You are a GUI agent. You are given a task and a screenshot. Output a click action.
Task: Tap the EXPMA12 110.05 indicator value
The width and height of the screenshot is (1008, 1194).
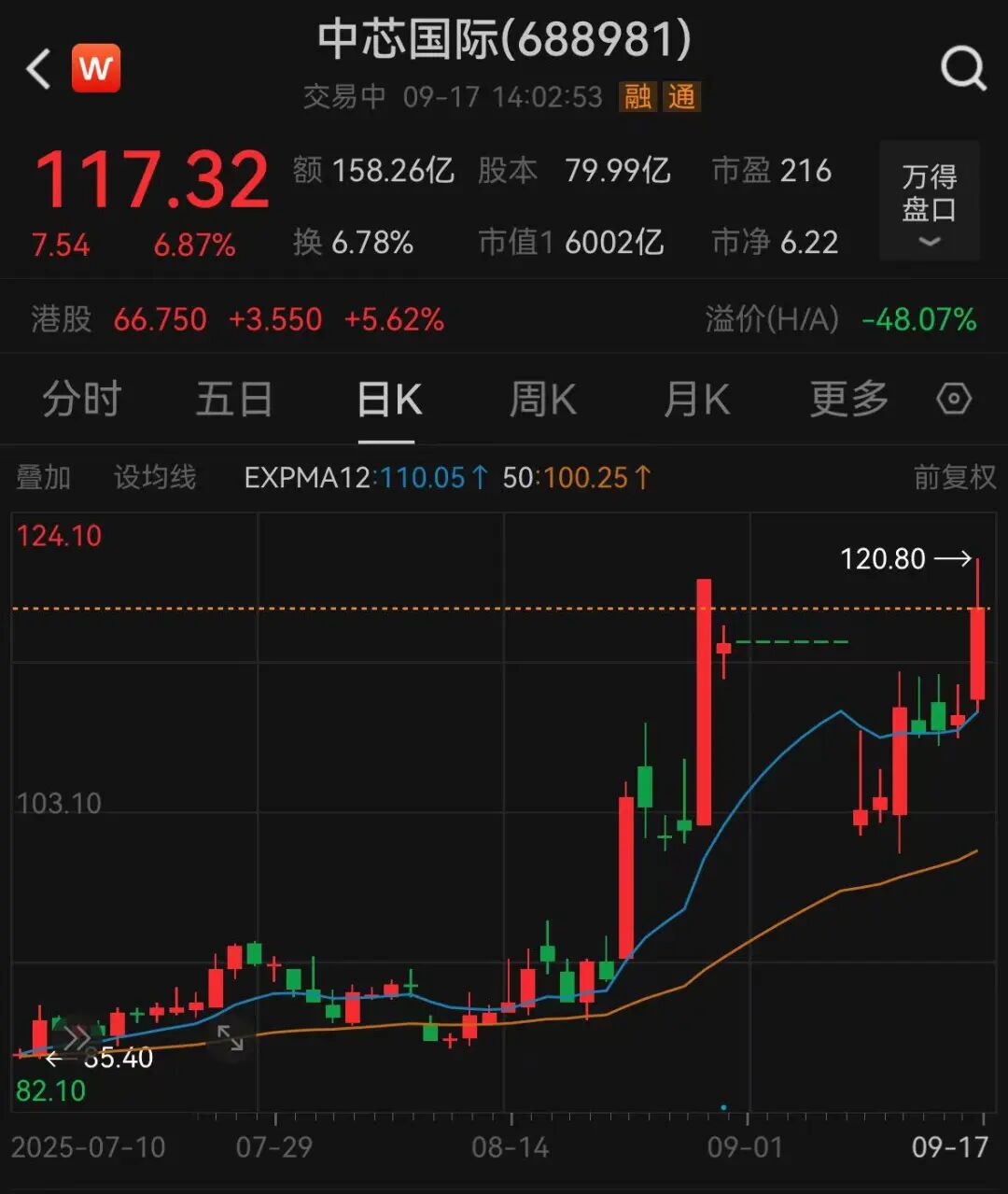tap(367, 477)
